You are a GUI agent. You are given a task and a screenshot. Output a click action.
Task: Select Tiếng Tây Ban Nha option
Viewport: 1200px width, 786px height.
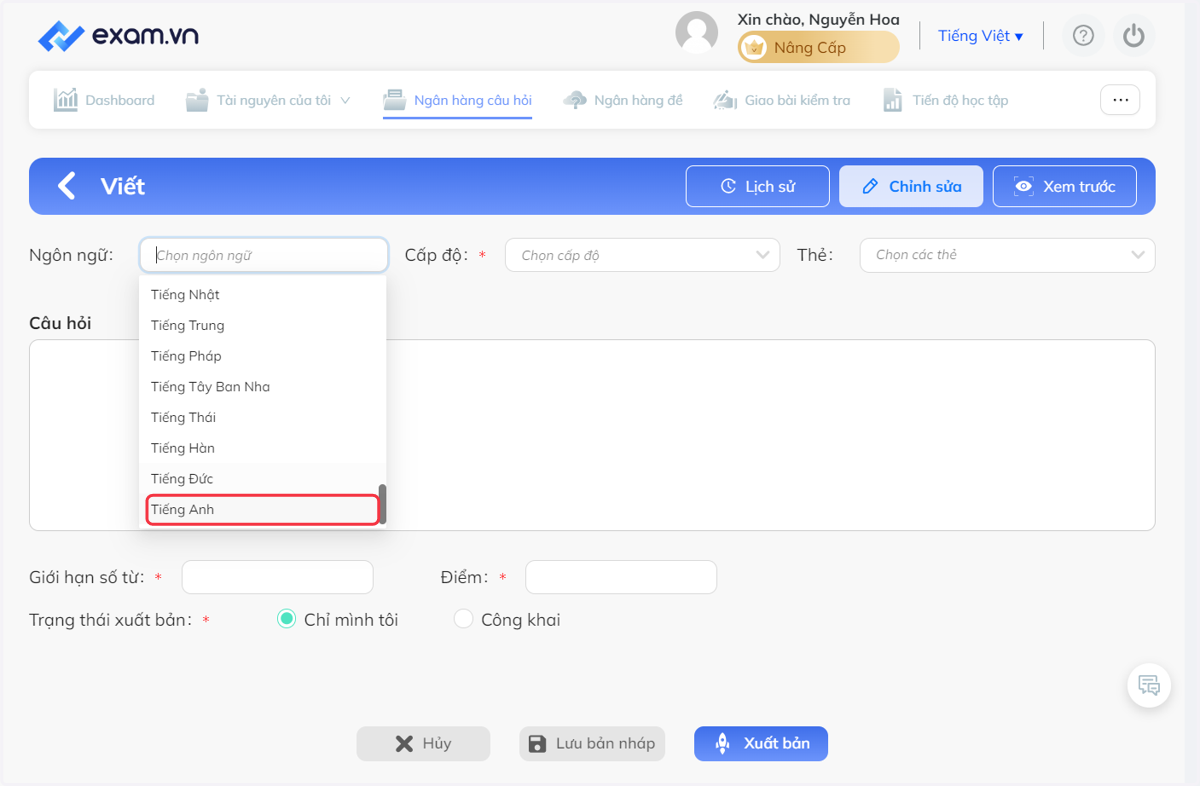[x=262, y=386]
